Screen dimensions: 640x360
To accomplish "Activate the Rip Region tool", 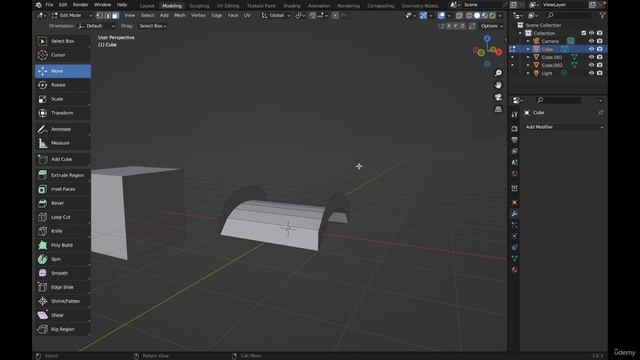I will pyautogui.click(x=63, y=329).
